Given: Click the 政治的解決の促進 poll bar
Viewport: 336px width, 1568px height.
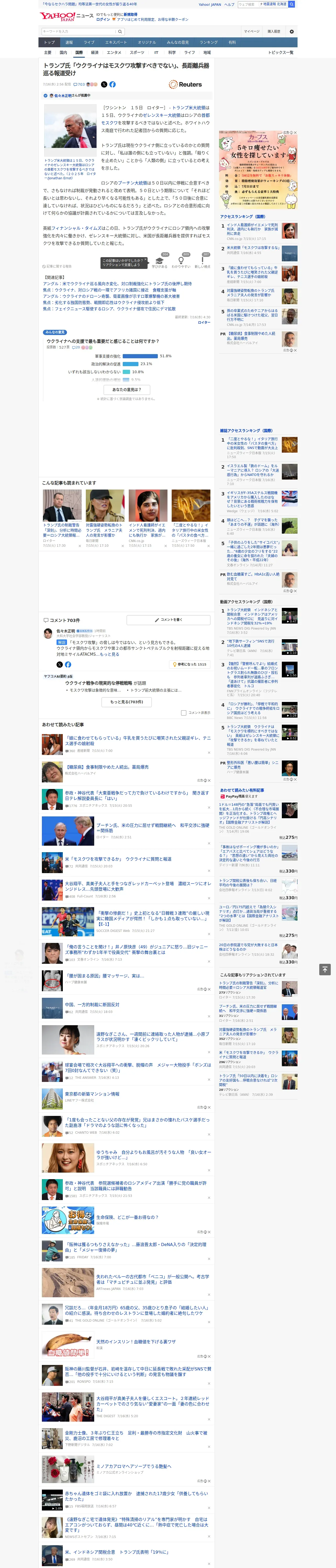Looking at the screenshot, I should tap(131, 364).
